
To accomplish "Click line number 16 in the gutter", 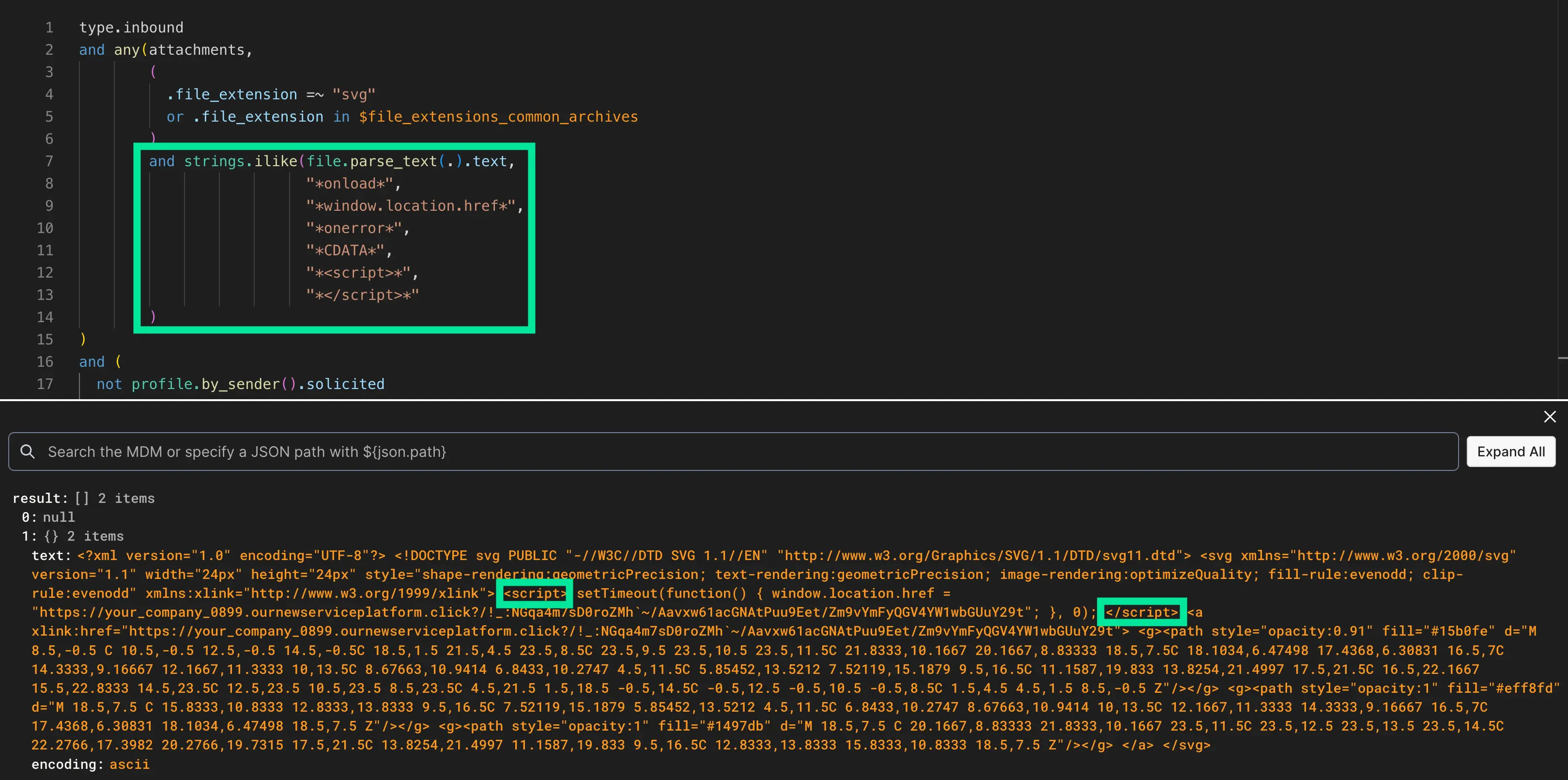I will [45, 362].
